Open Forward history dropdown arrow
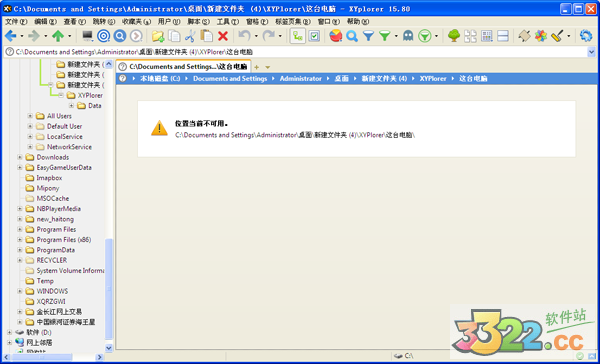 tap(46, 36)
